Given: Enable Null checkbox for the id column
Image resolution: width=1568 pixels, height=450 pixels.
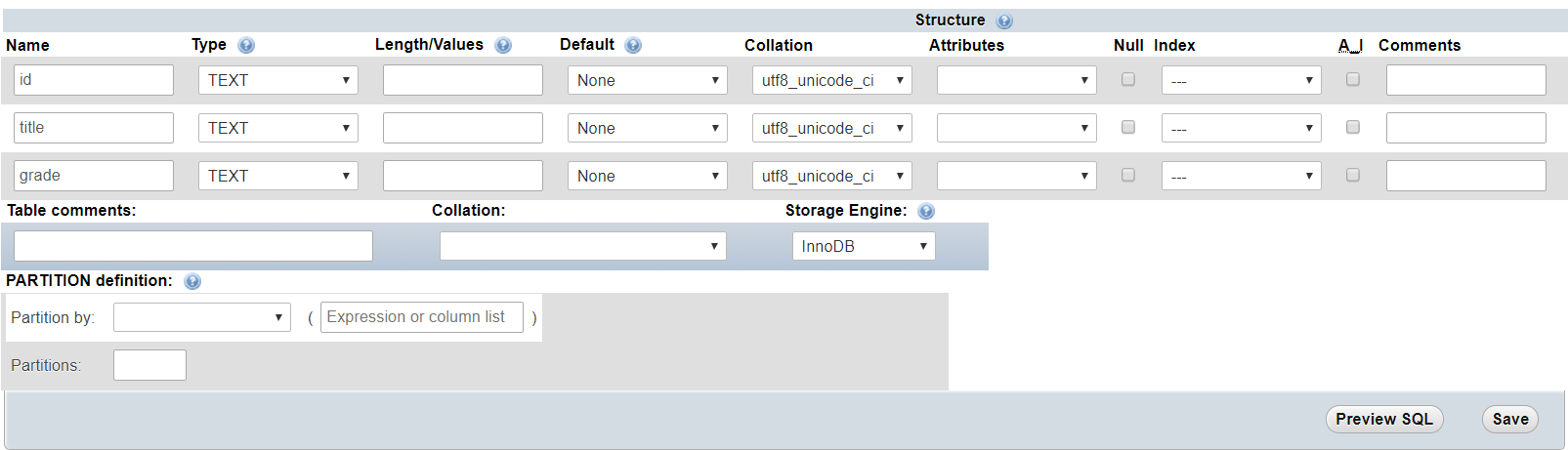Looking at the screenshot, I should (1128, 79).
